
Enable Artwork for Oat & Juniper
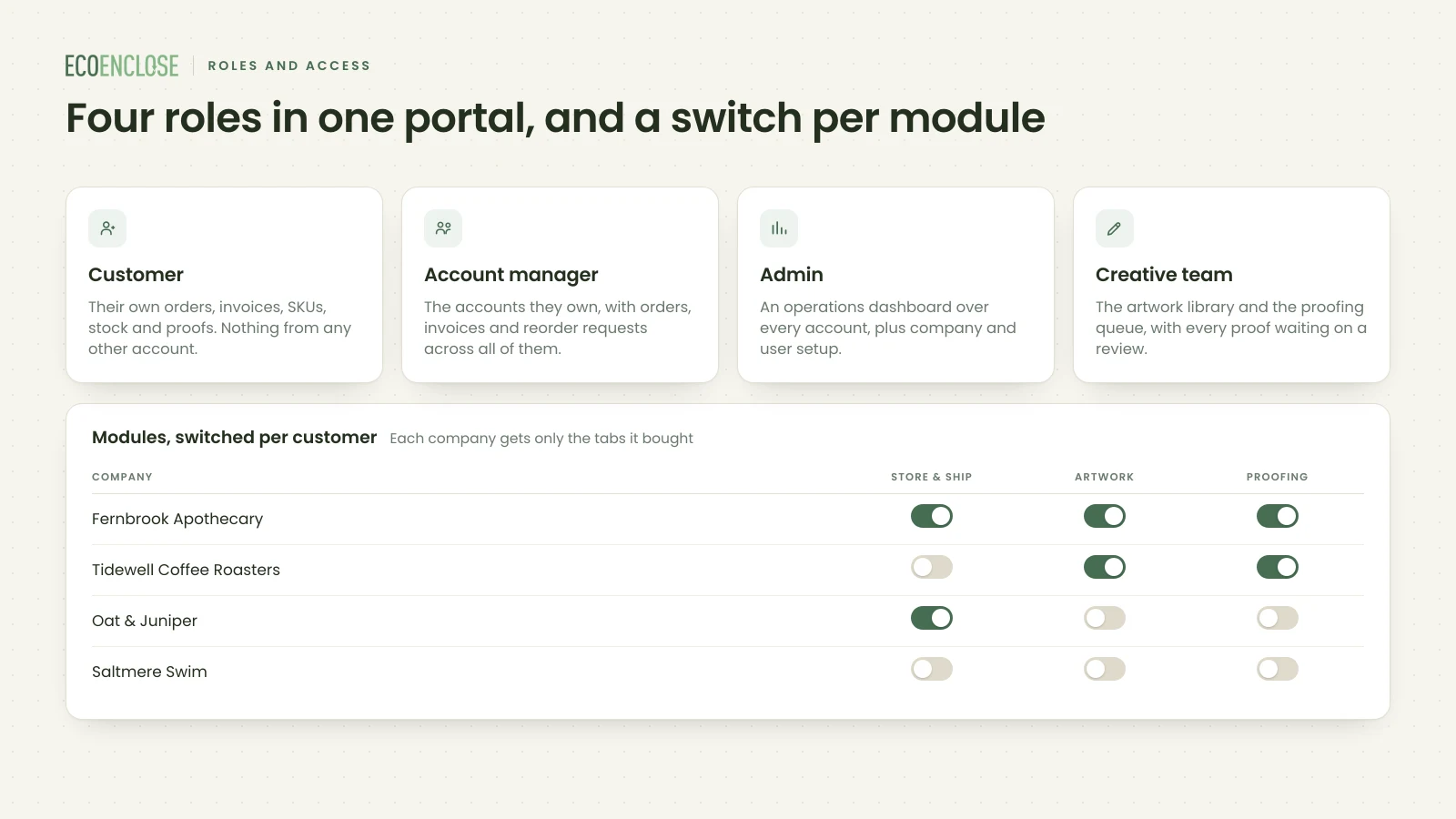[x=1105, y=618]
